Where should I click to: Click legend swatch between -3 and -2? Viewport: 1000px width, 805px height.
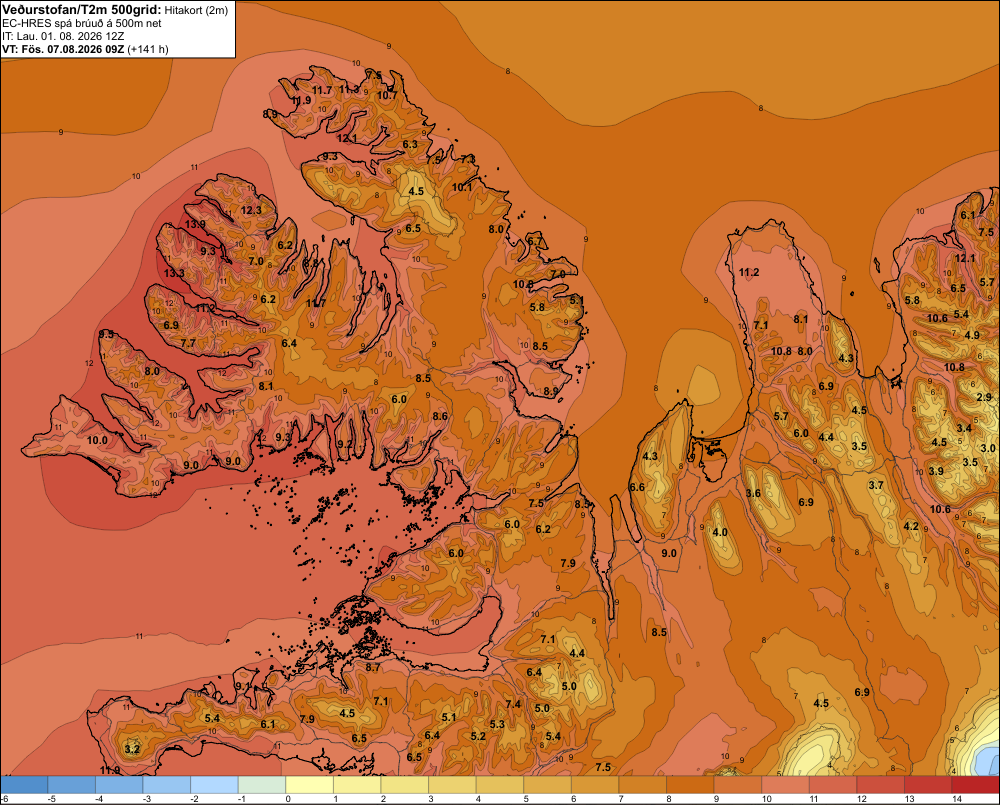point(167,785)
